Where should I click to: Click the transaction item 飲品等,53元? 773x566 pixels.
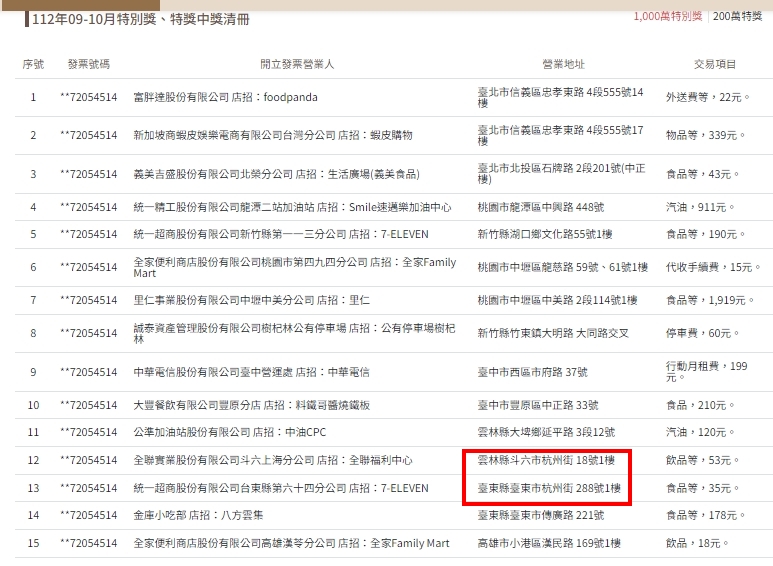[x=703, y=460]
